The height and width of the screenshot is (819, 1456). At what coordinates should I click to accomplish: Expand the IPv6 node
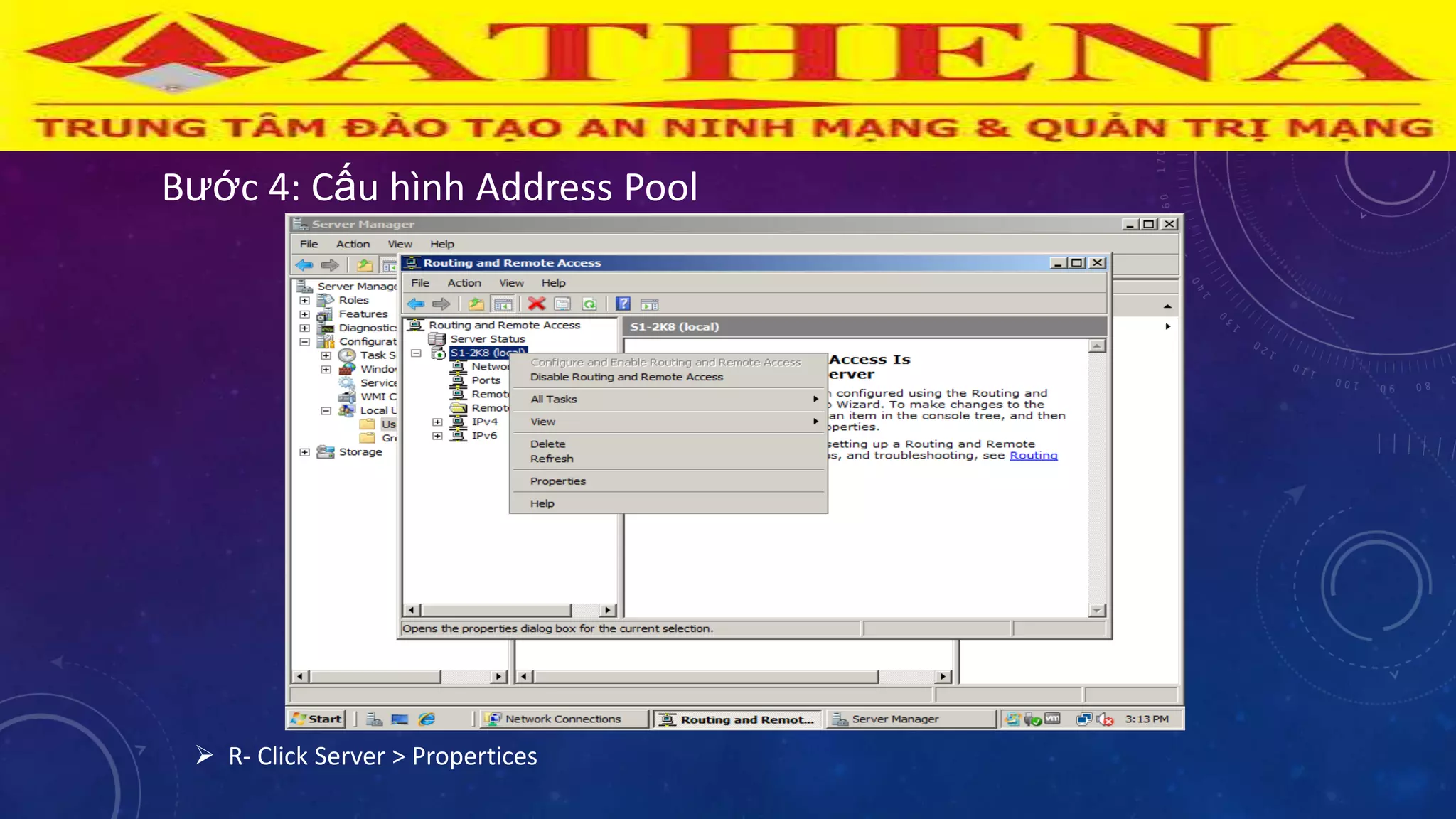point(437,436)
